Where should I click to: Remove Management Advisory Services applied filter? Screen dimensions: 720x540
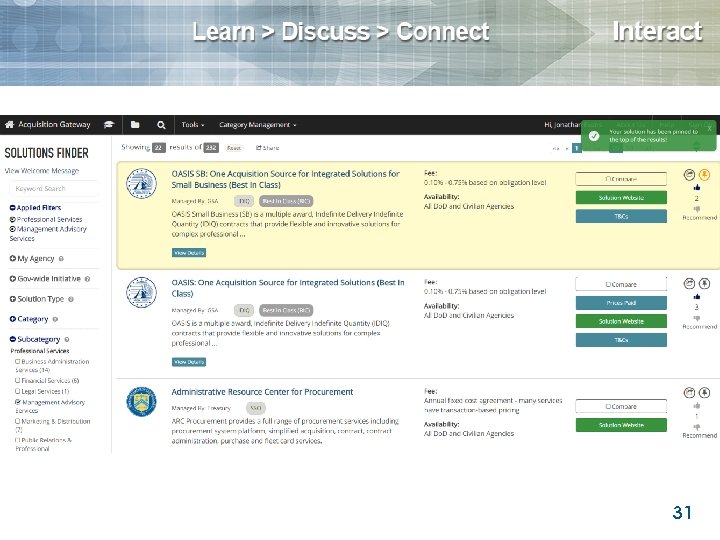pyautogui.click(x=12, y=229)
